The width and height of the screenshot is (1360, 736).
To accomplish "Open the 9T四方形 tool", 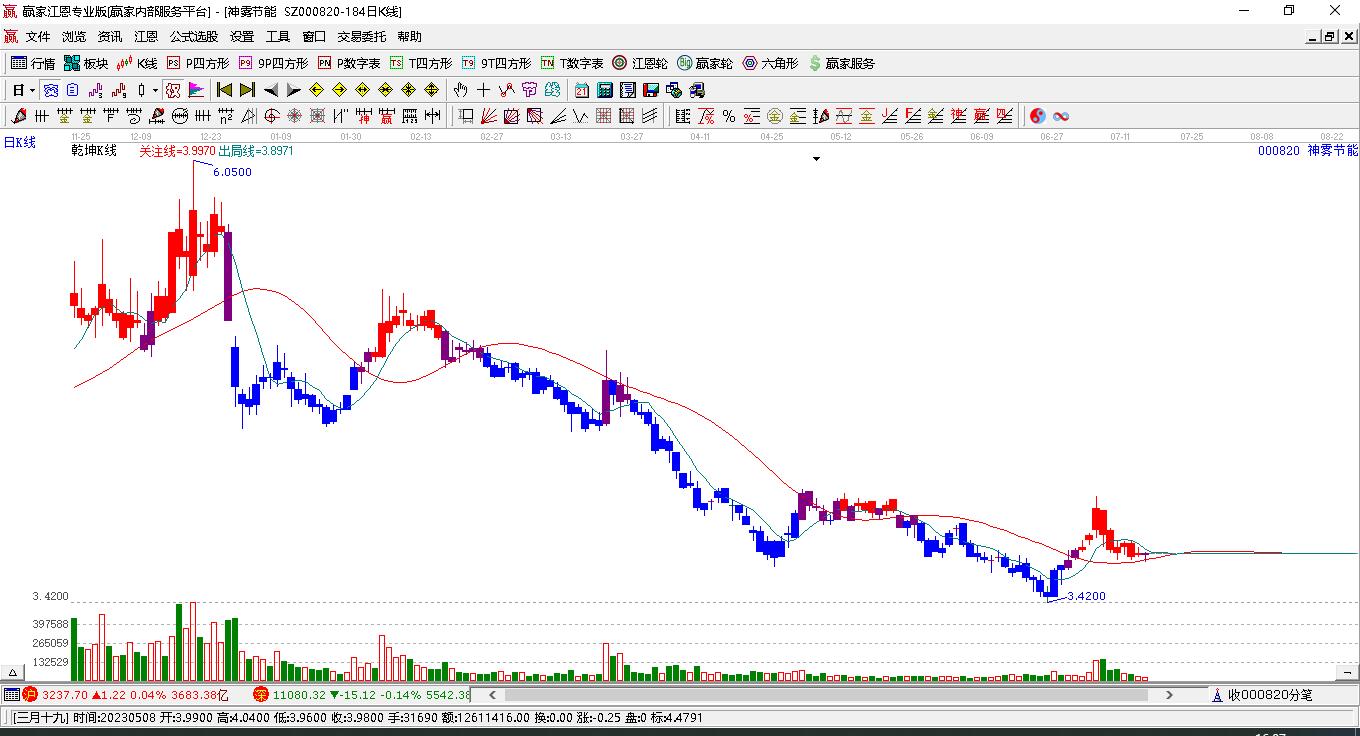I will point(496,63).
